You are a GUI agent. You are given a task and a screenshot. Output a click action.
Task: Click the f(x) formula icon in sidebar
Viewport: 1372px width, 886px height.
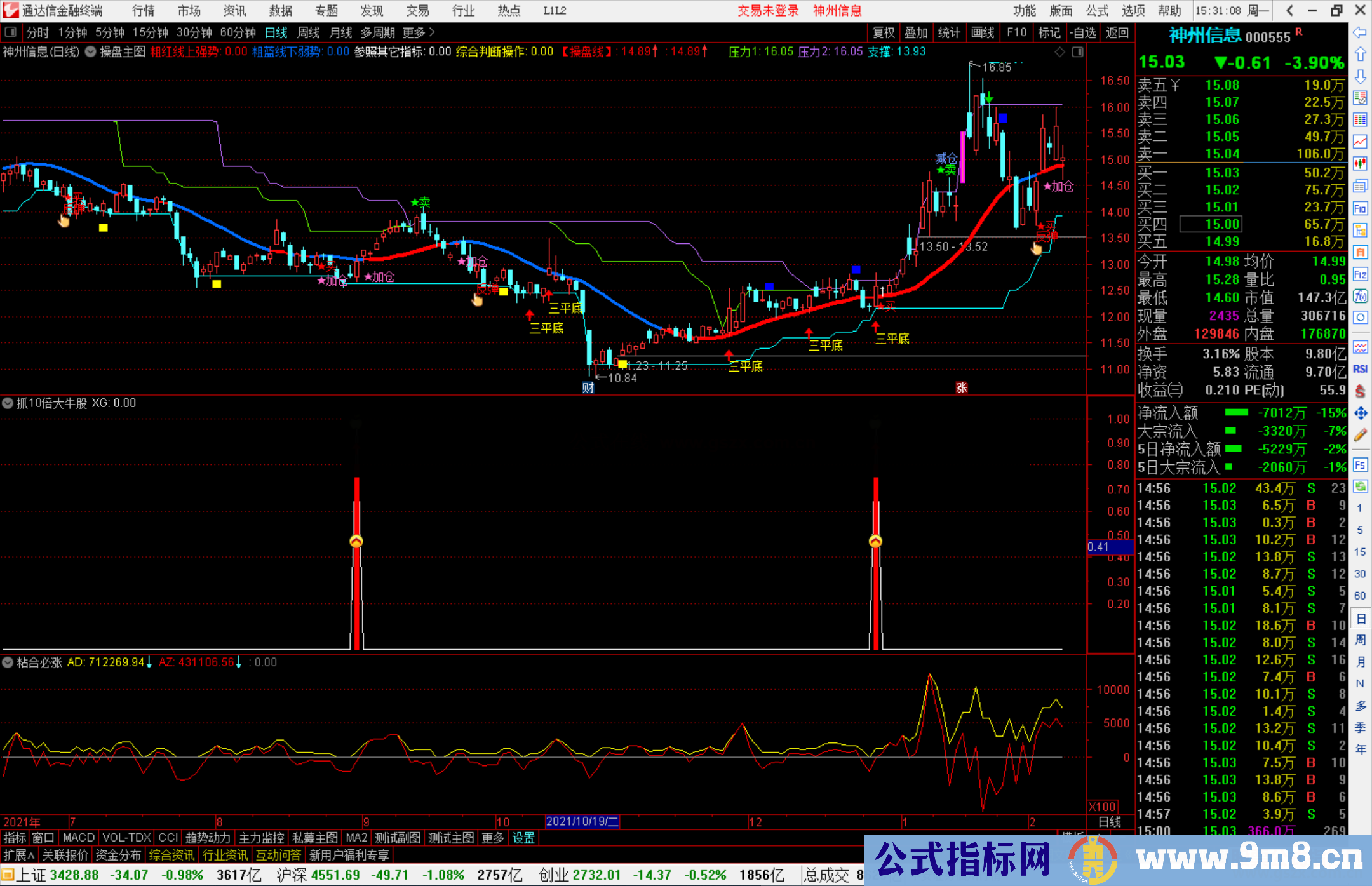1360,296
